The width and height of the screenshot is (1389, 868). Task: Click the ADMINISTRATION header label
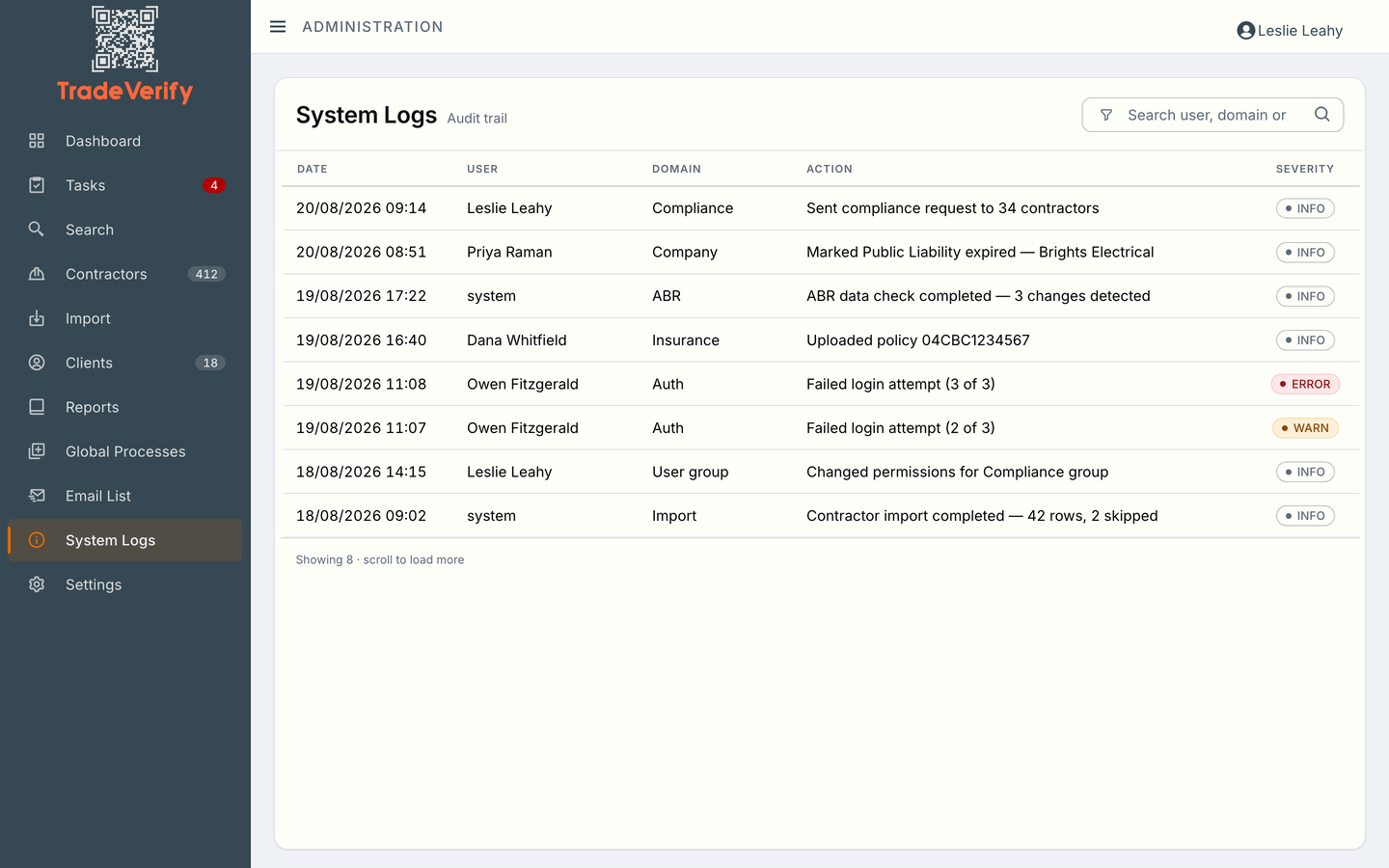point(372,27)
